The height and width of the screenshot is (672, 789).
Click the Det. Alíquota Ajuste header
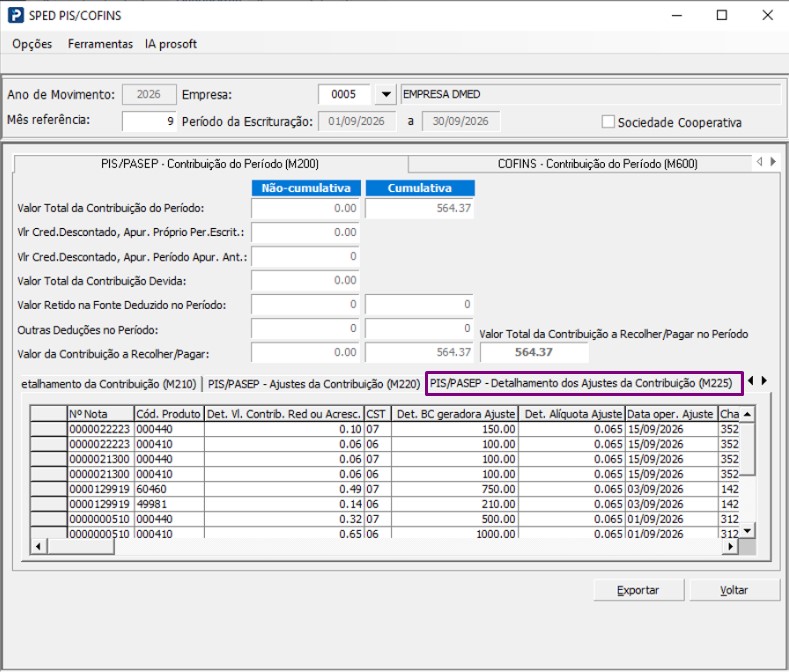(x=572, y=414)
